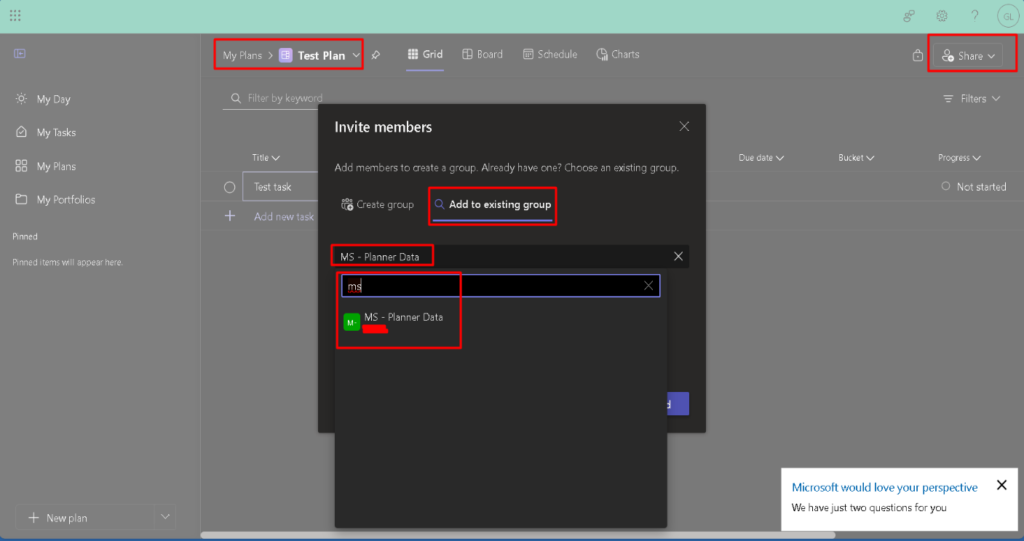The image size is (1024, 541).
Task: Click the My Plans breadcrumb link
Action: pos(242,56)
